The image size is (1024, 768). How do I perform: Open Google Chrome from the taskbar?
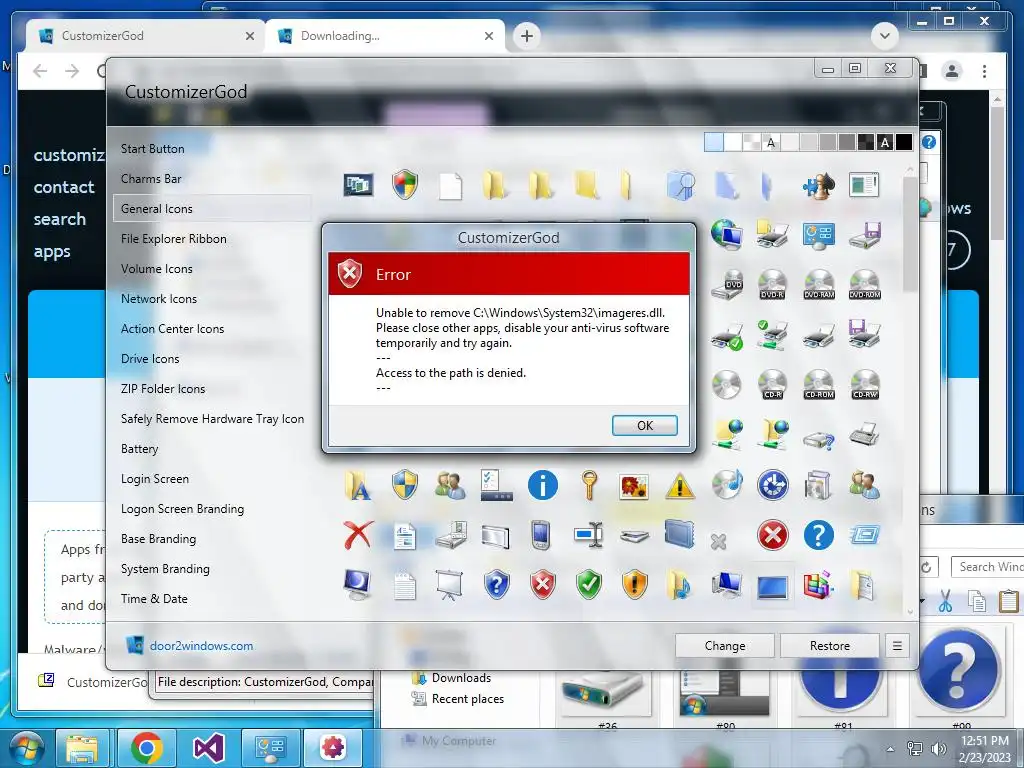pos(146,748)
